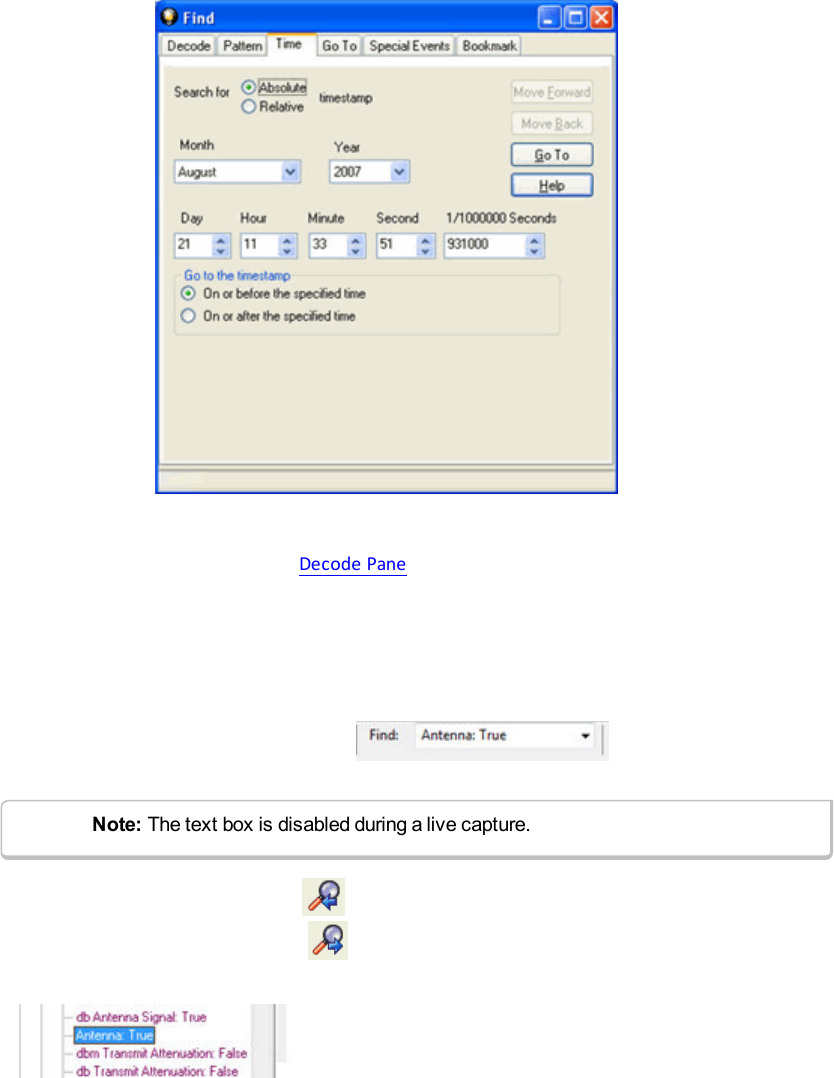
Task: Choose On or after the specified time
Action: tap(188, 316)
